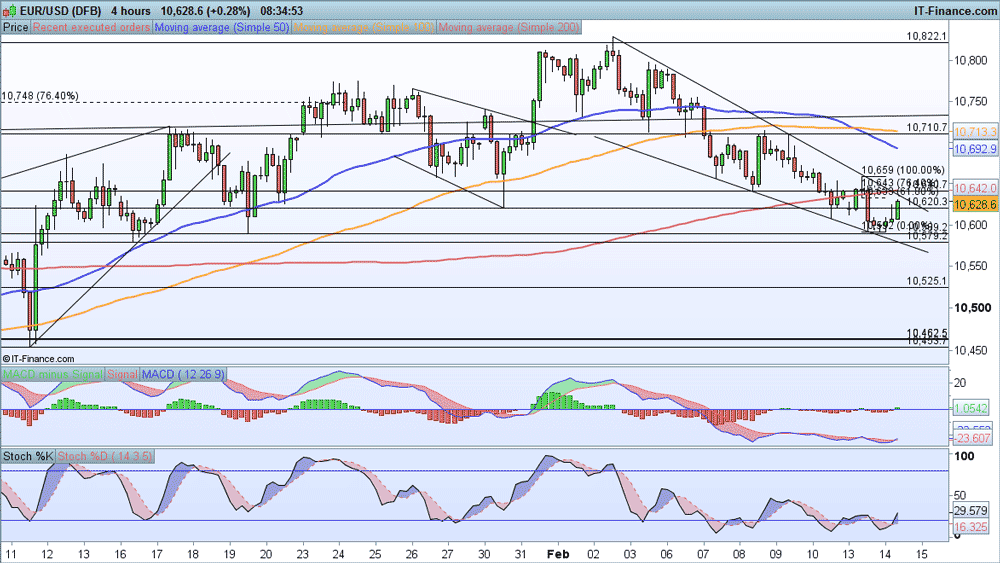The image size is (1000, 563).
Task: Click the 4 hours timeframe label
Action: coord(131,11)
